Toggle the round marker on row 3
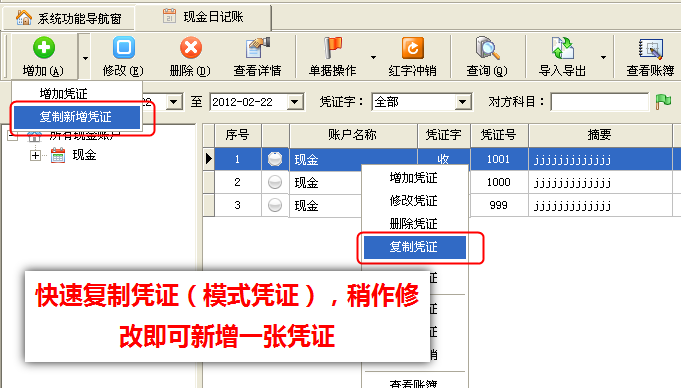 pyautogui.click(x=274, y=205)
